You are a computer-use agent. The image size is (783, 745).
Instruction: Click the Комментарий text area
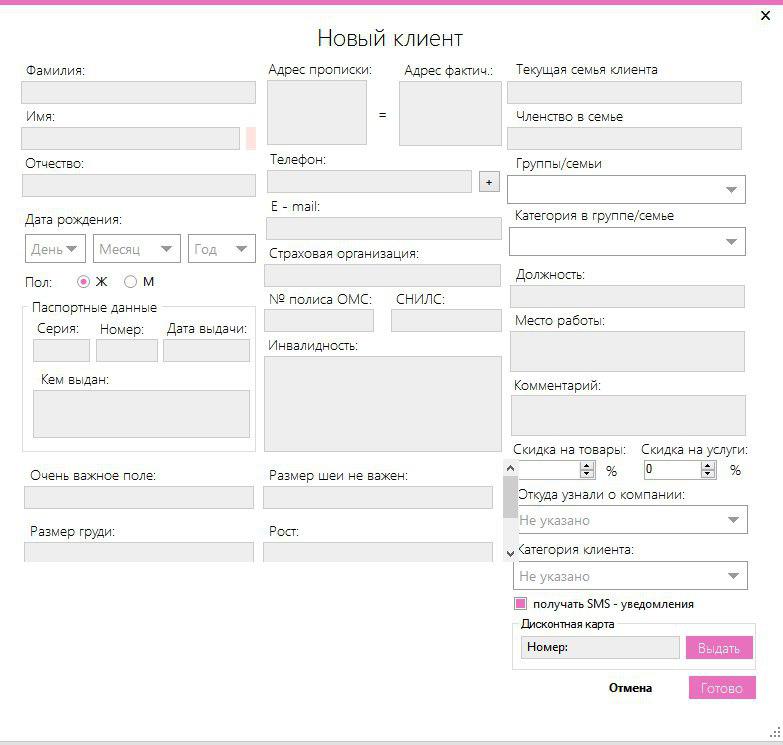[x=628, y=415]
